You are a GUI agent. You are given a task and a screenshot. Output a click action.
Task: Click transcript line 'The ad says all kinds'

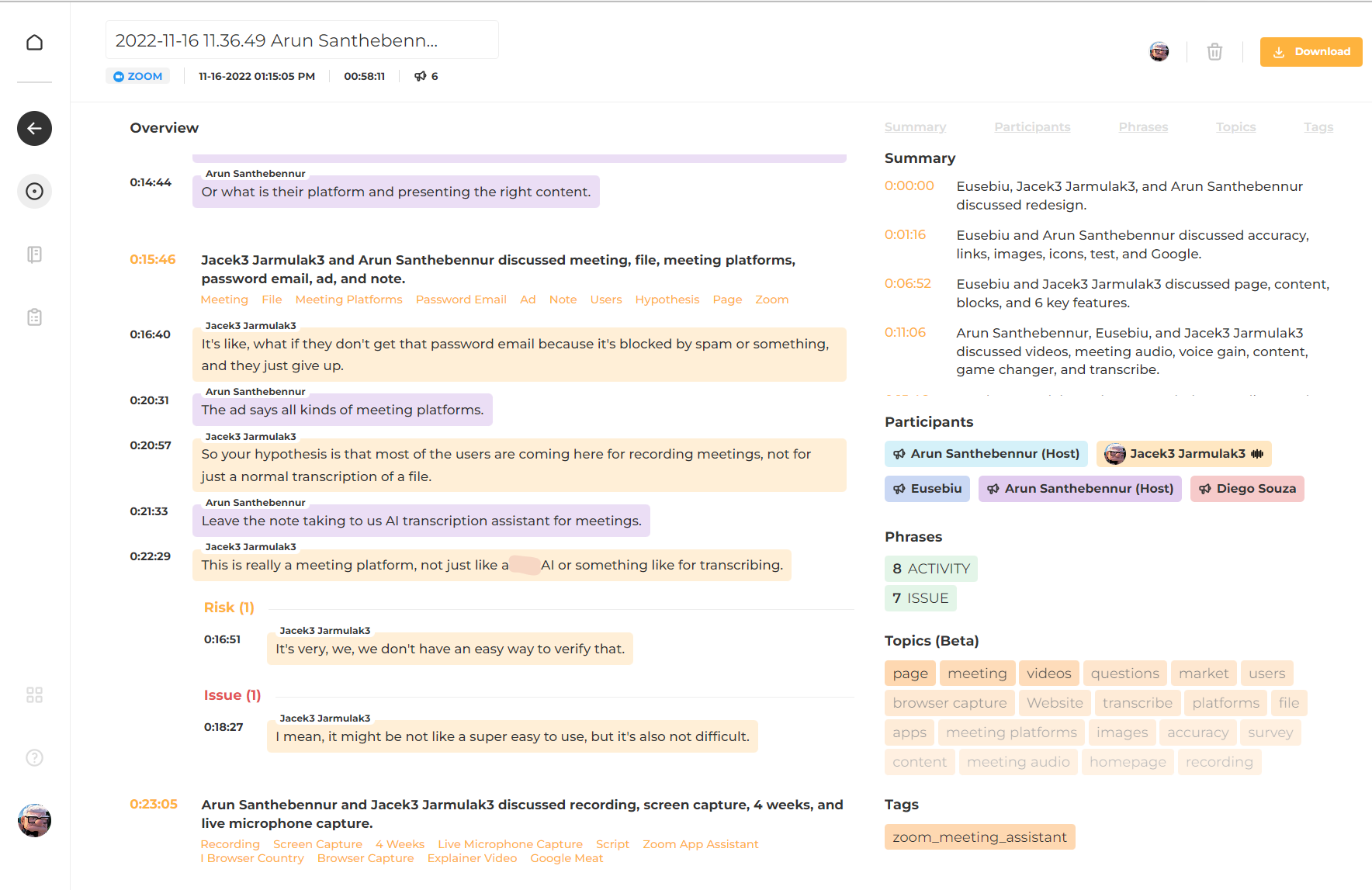click(x=342, y=410)
